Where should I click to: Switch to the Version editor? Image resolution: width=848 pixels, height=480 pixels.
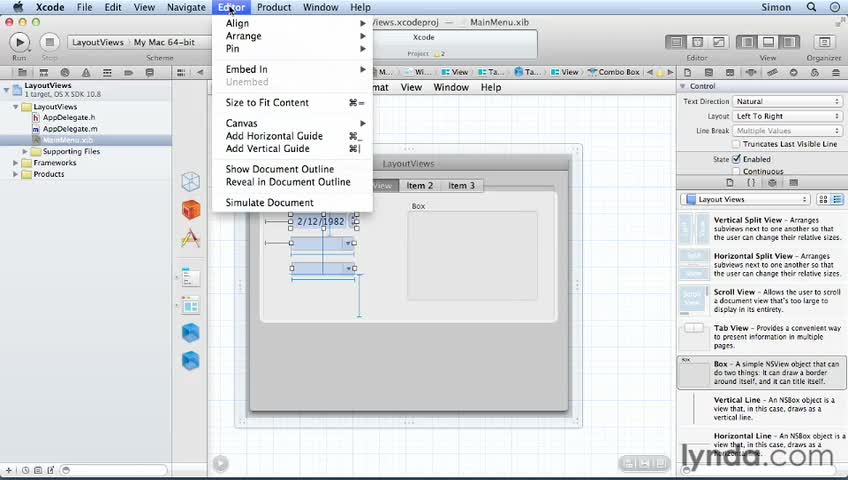point(718,42)
